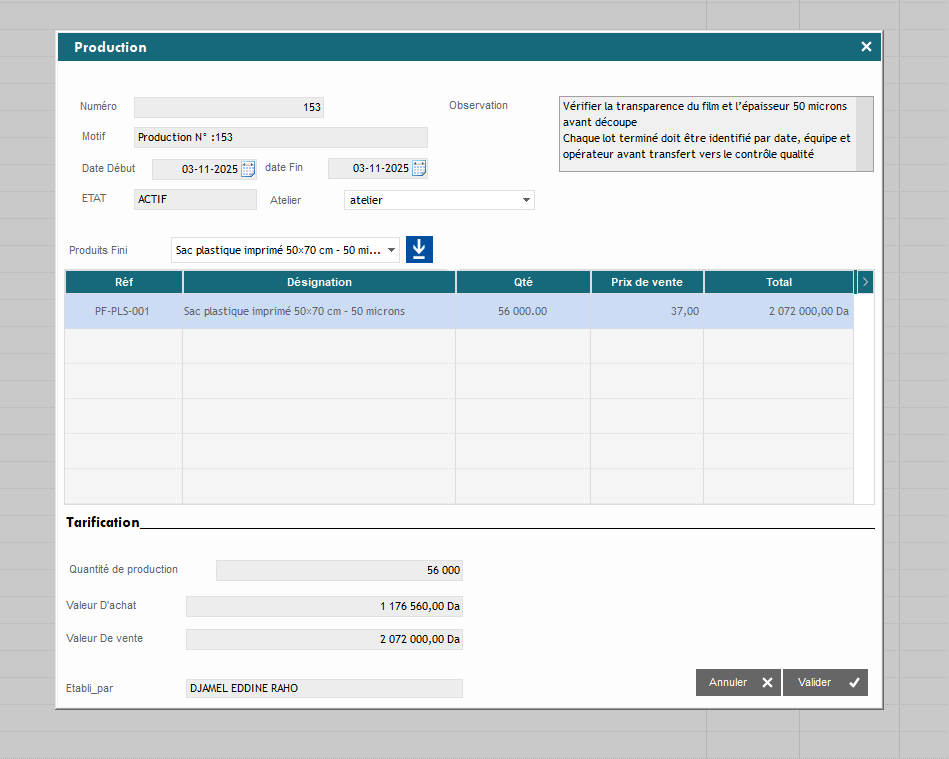Open the date Fin calendar picker
This screenshot has height=759, width=949.
click(x=419, y=169)
